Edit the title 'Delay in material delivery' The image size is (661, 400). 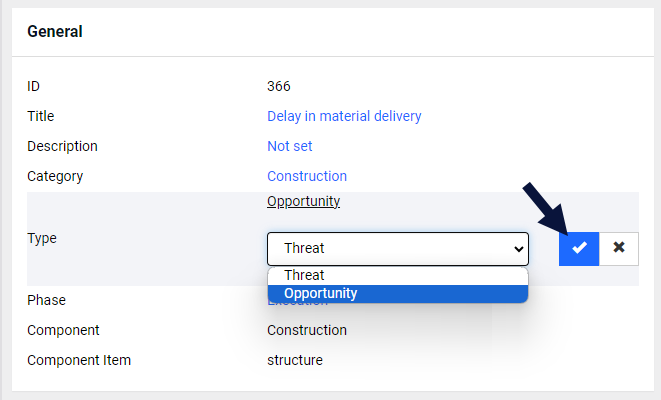(344, 116)
